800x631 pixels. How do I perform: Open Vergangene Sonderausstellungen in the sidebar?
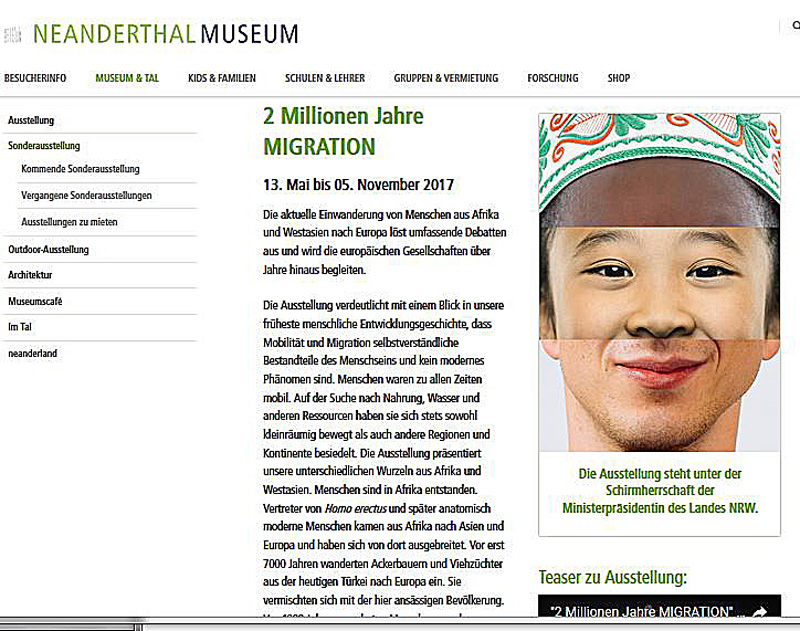(86, 196)
